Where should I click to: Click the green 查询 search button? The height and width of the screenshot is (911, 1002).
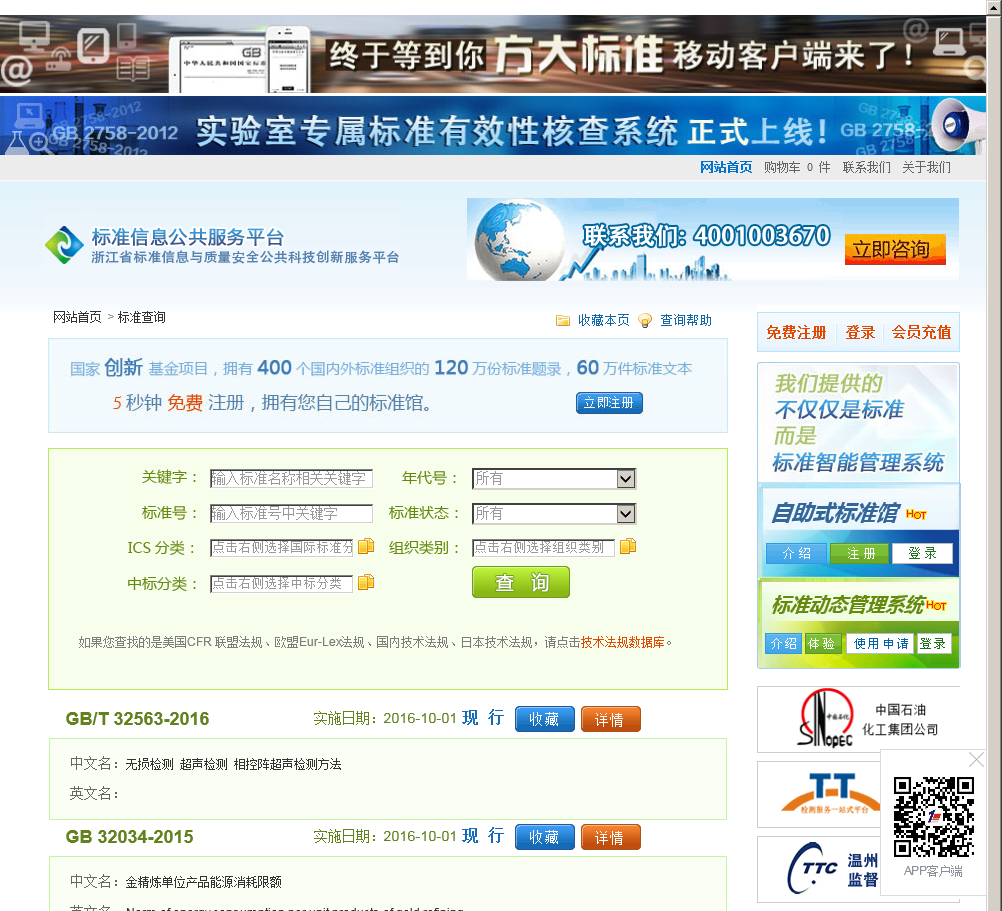(x=521, y=583)
